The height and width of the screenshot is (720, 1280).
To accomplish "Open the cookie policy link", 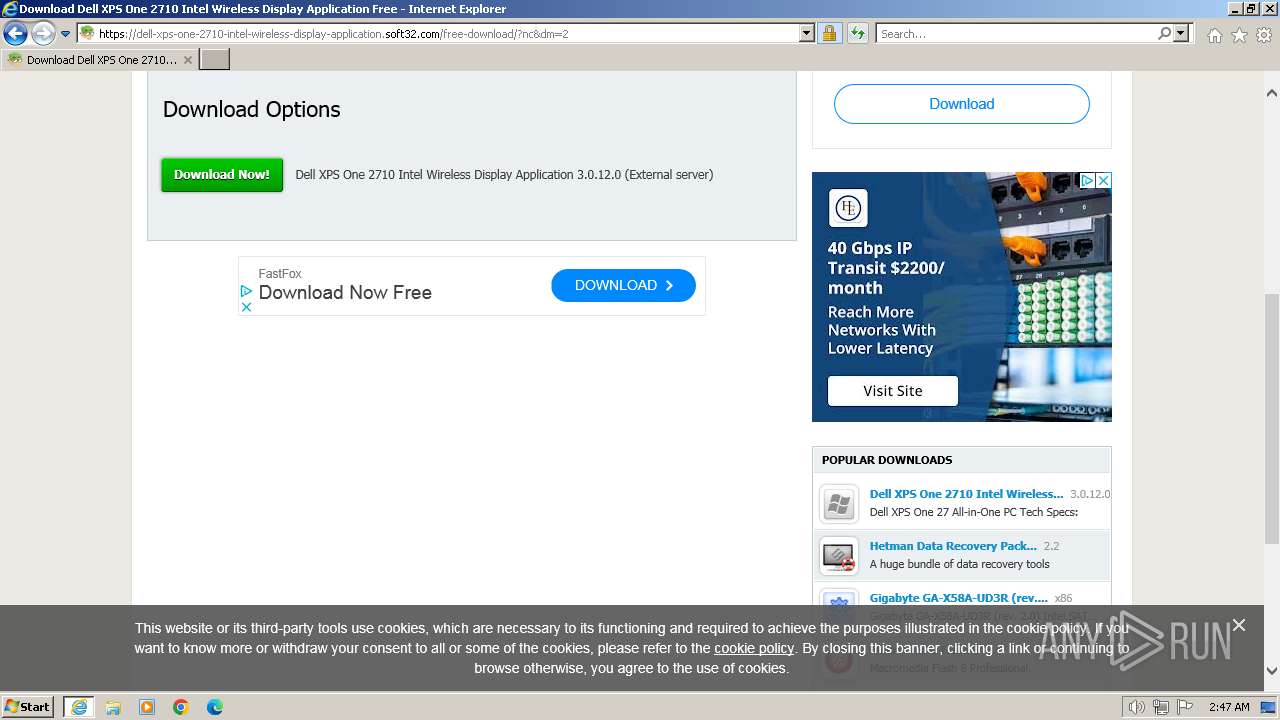I will click(x=754, y=648).
